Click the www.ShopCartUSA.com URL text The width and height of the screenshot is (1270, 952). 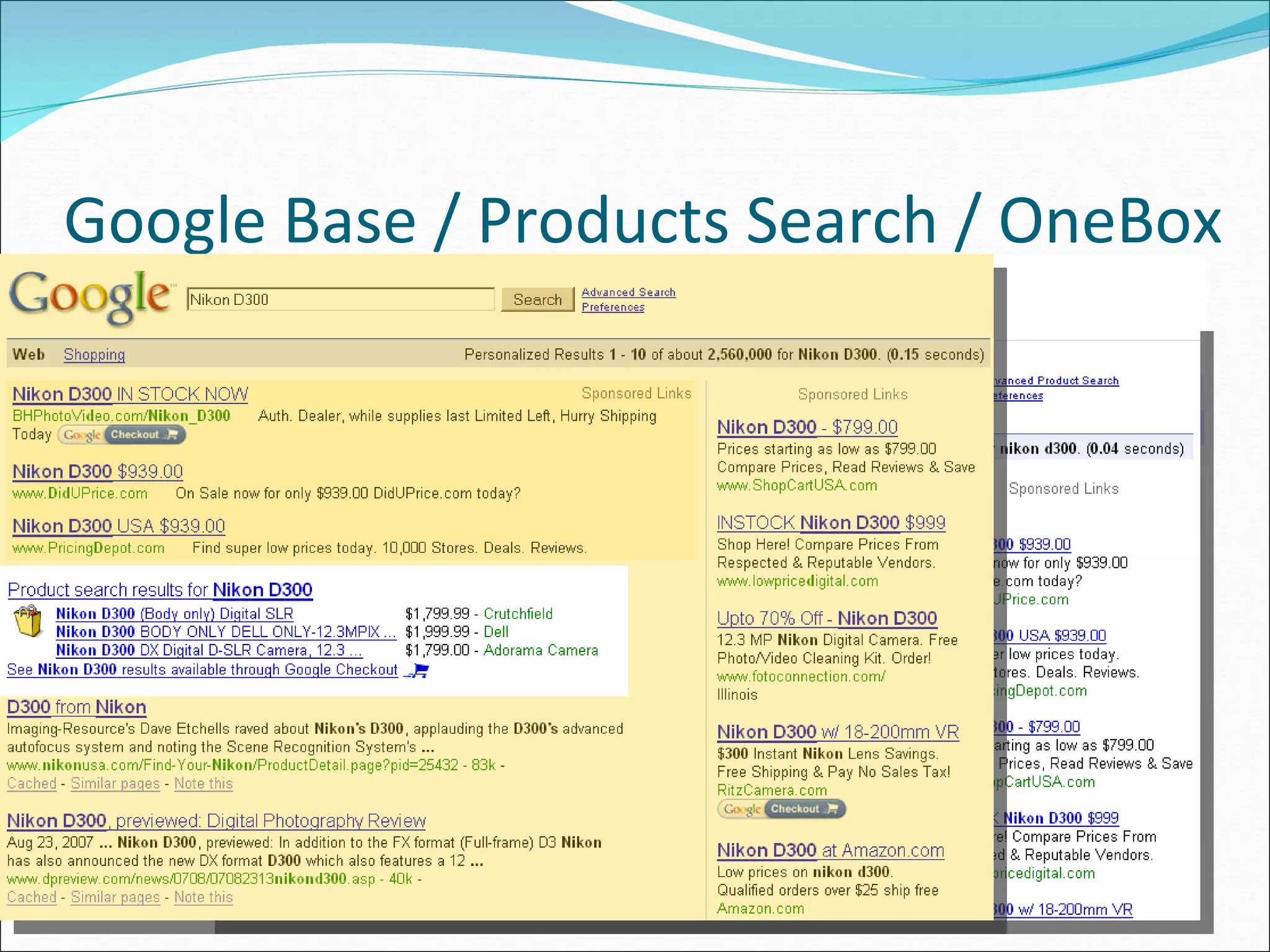click(797, 486)
